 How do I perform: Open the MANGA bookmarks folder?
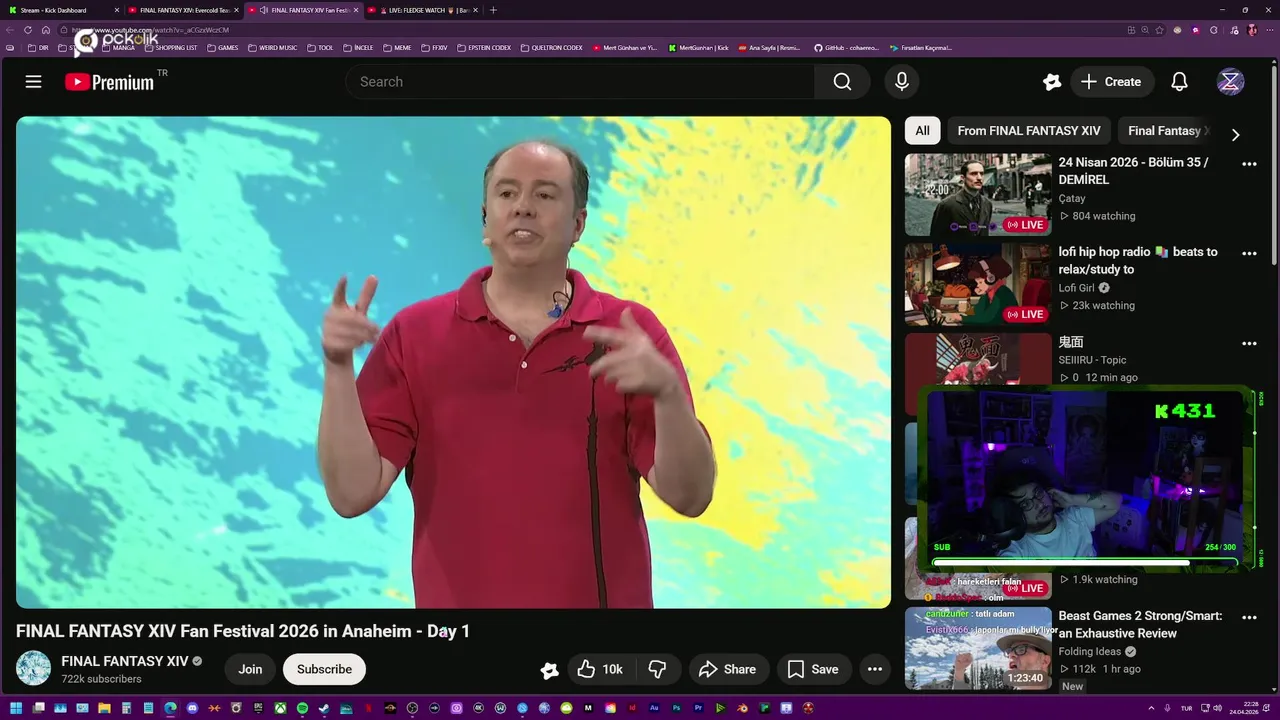(118, 48)
